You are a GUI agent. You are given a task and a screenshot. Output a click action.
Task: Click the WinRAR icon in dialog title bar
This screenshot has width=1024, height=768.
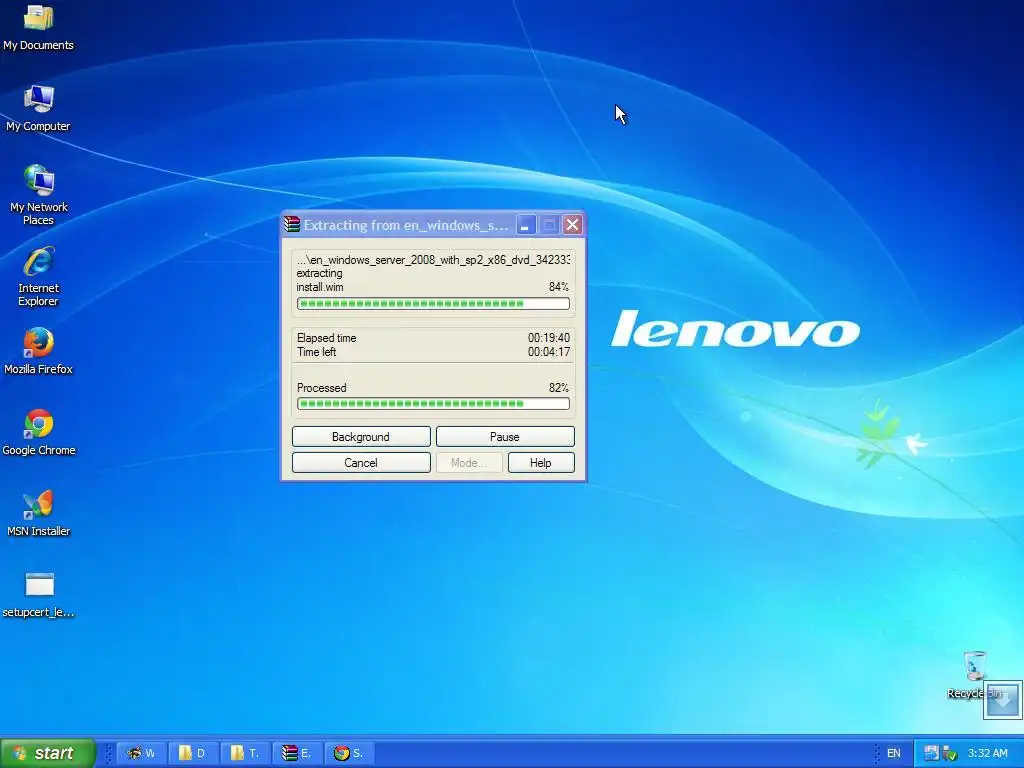(292, 225)
